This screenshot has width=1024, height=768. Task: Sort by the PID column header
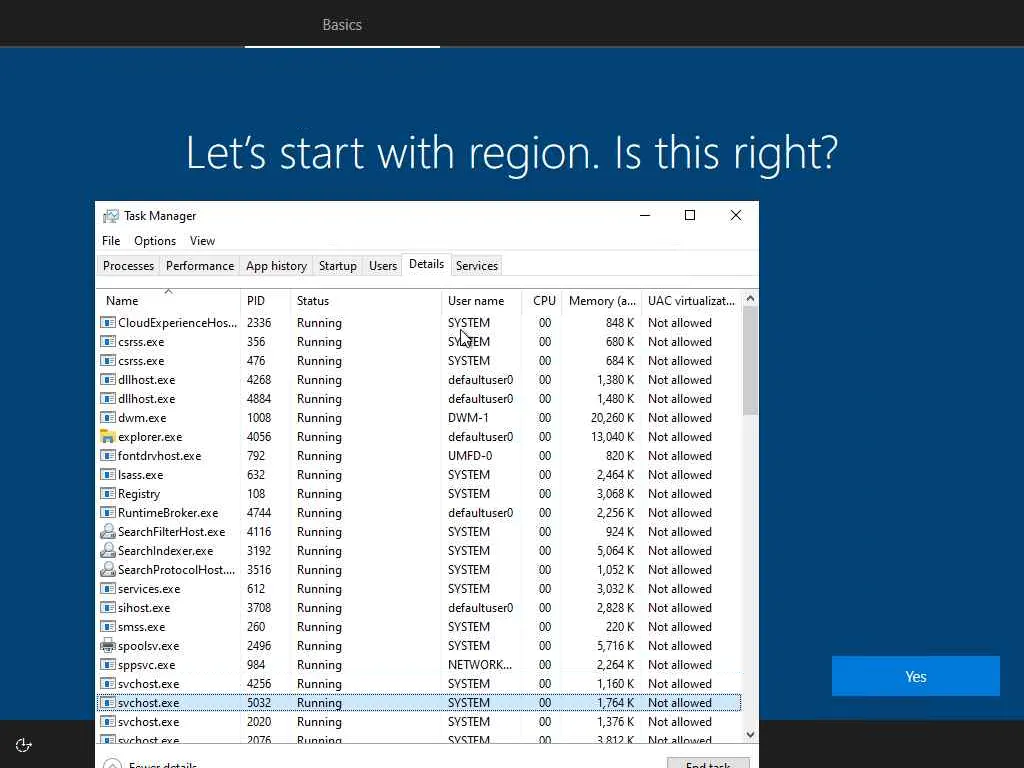pyautogui.click(x=265, y=301)
